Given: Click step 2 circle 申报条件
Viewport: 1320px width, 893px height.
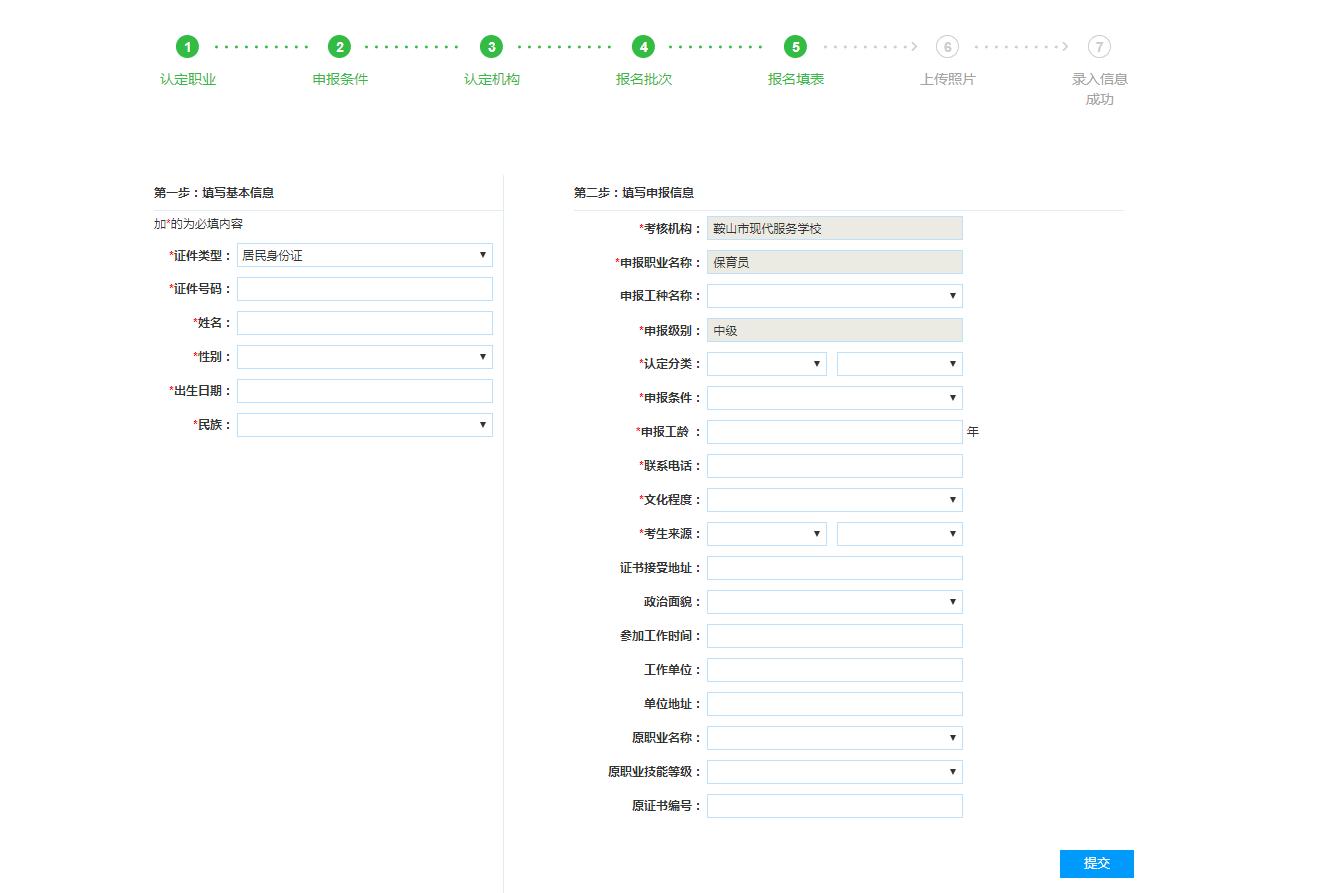Looking at the screenshot, I should (x=340, y=47).
